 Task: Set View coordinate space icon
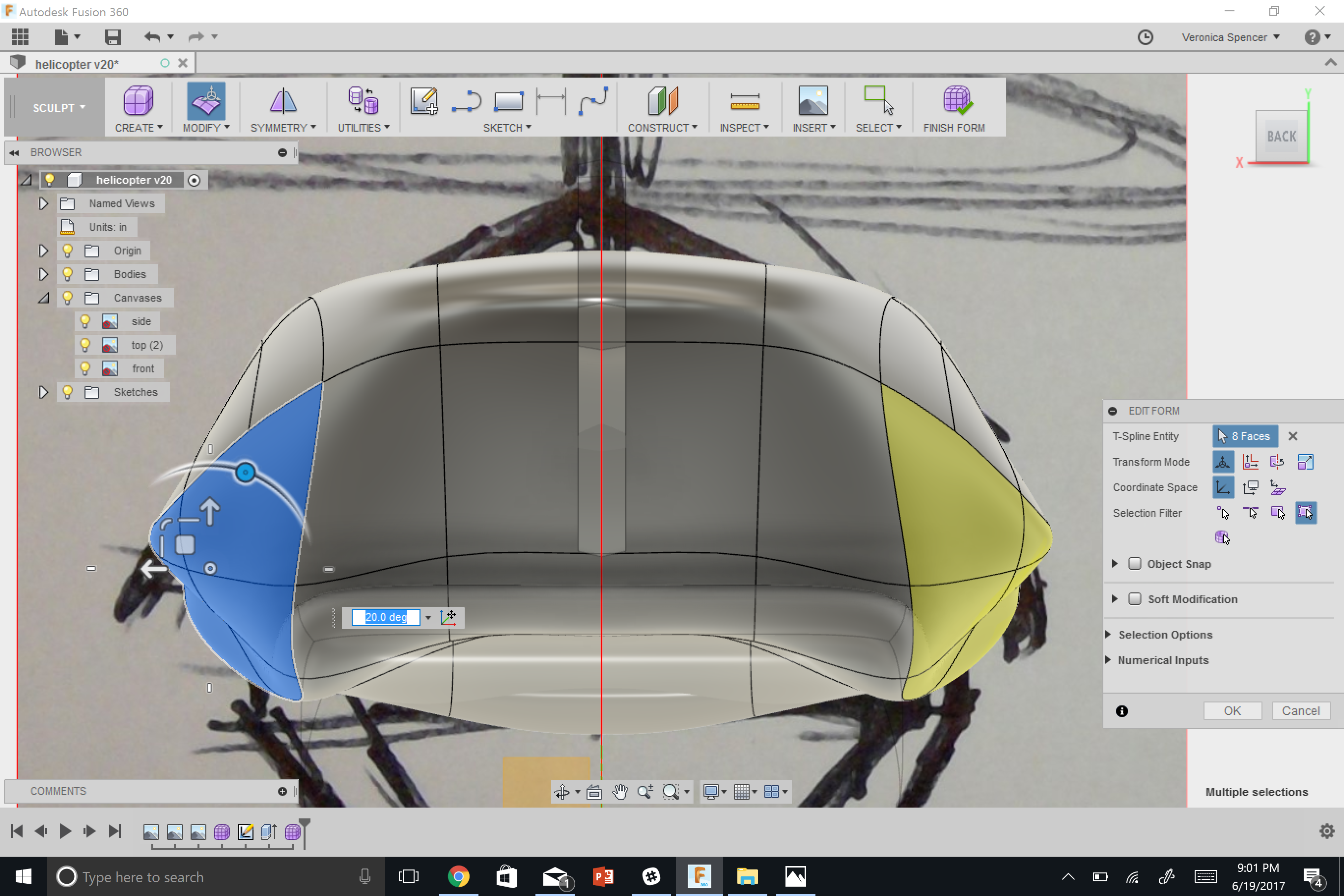click(x=1250, y=487)
